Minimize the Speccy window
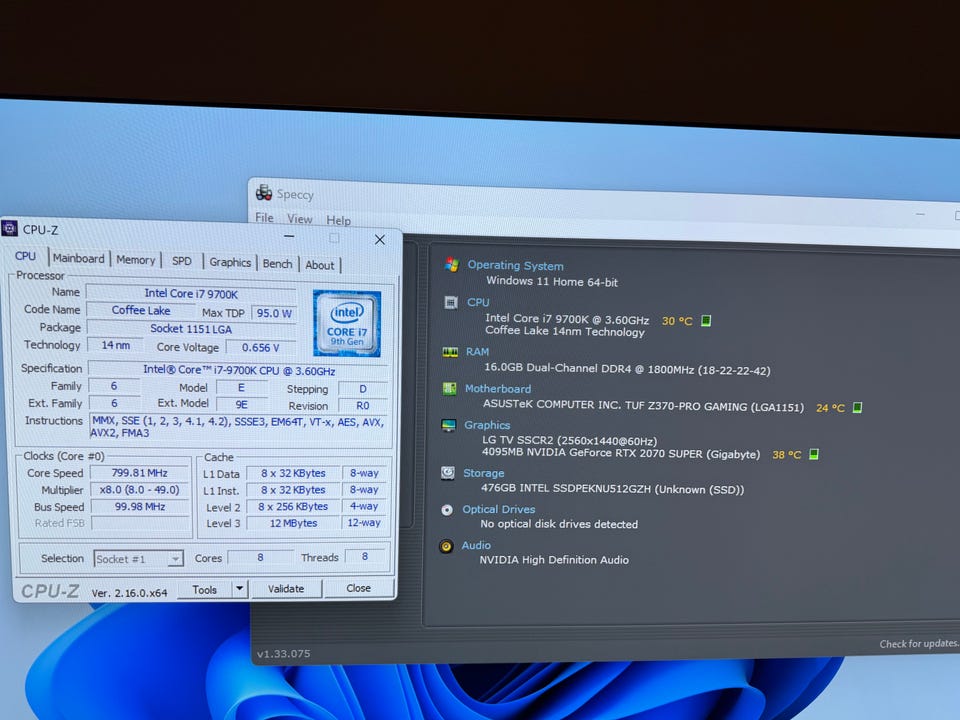The width and height of the screenshot is (960, 720). click(x=920, y=214)
